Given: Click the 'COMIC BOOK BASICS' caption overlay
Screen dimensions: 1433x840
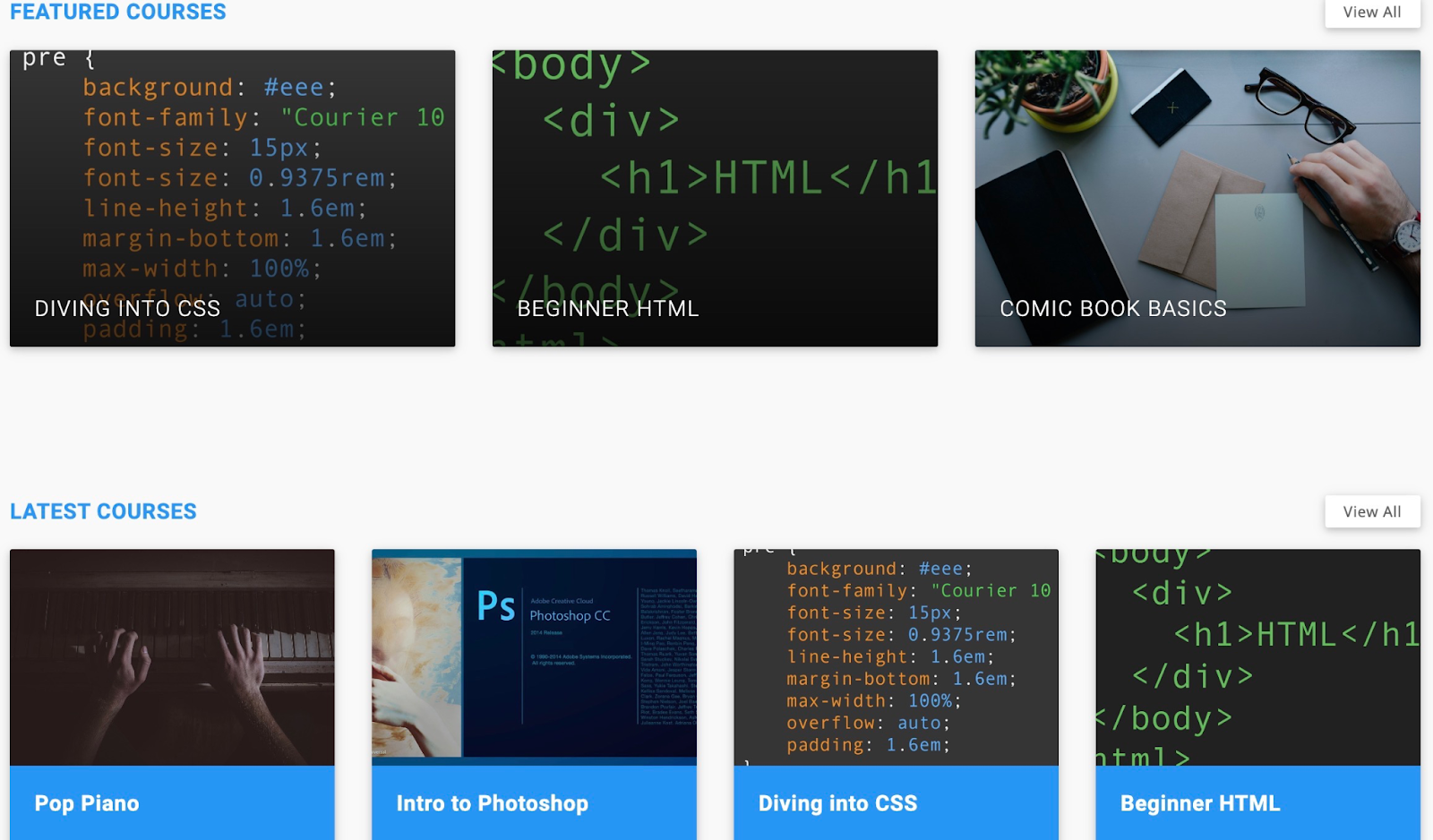Looking at the screenshot, I should click(x=1114, y=308).
